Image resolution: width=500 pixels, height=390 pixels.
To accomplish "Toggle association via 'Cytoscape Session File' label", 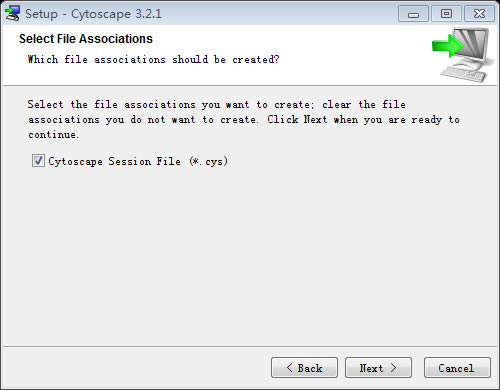I will [114, 161].
